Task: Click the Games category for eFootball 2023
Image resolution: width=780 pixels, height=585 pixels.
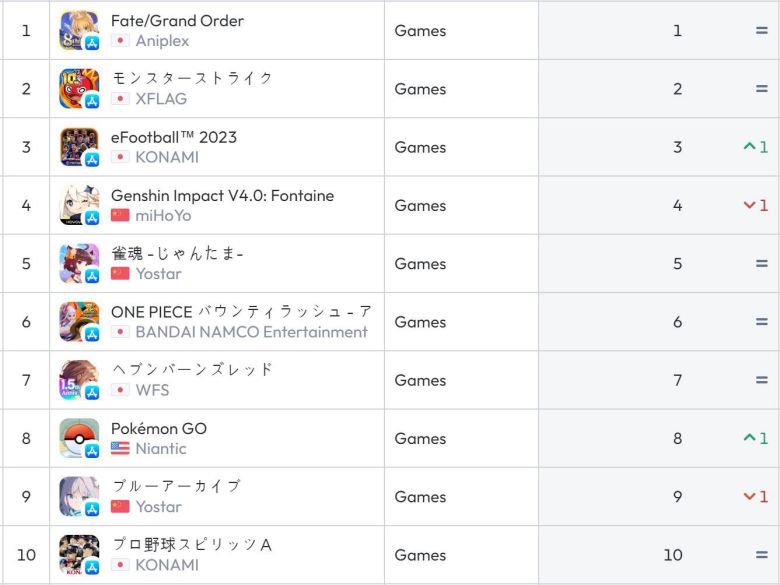Action: click(420, 147)
